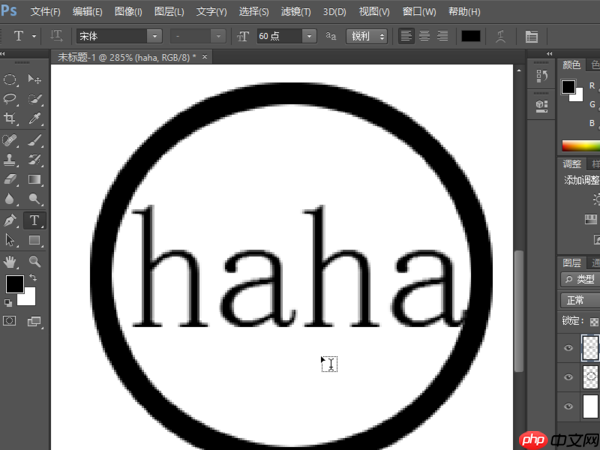Close the 未标题-1 document tab
The height and width of the screenshot is (450, 600).
(205, 57)
